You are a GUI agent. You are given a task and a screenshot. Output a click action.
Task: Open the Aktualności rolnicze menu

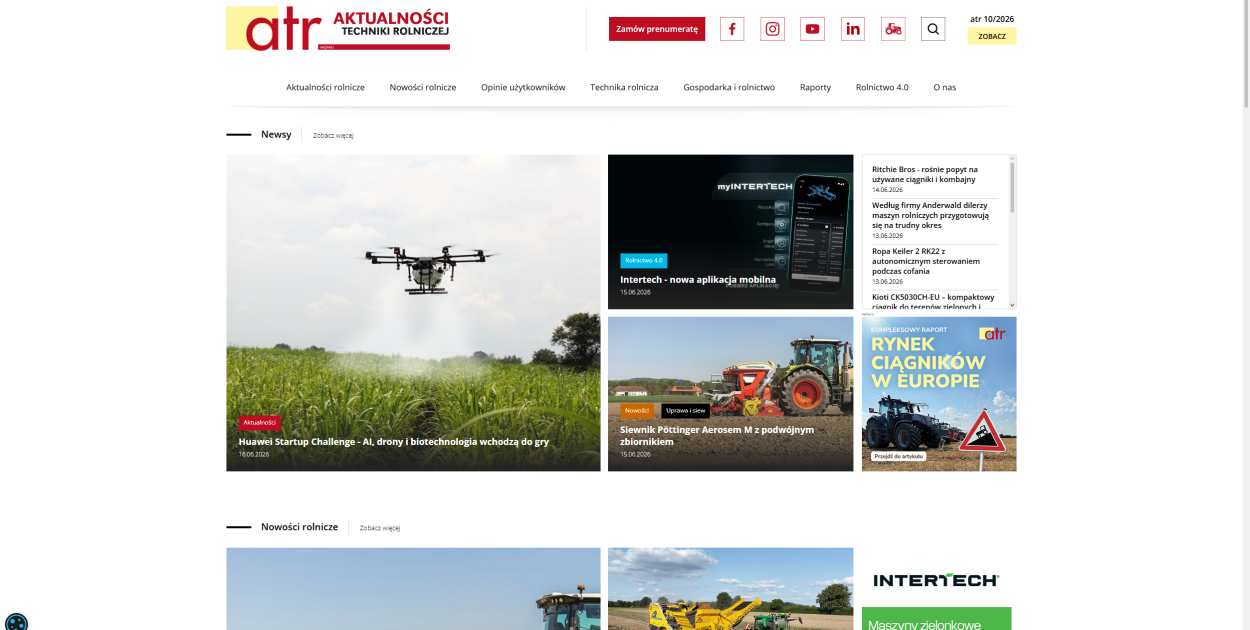coord(325,87)
